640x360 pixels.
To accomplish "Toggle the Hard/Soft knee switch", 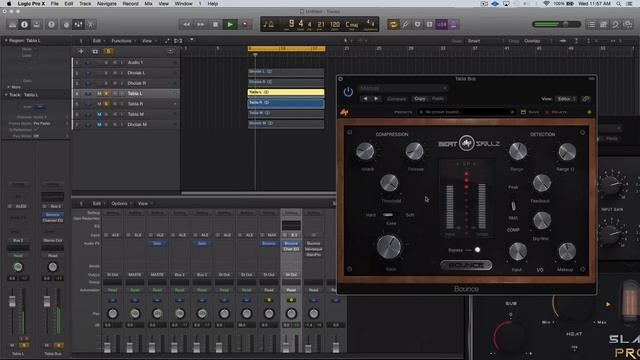I will 388,215.
